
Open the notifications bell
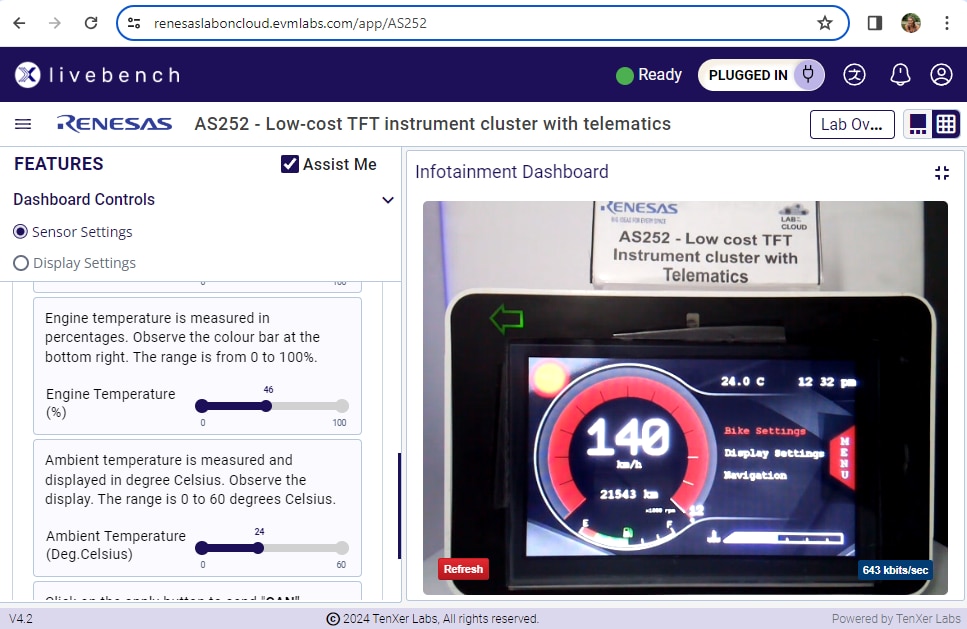[x=900, y=75]
